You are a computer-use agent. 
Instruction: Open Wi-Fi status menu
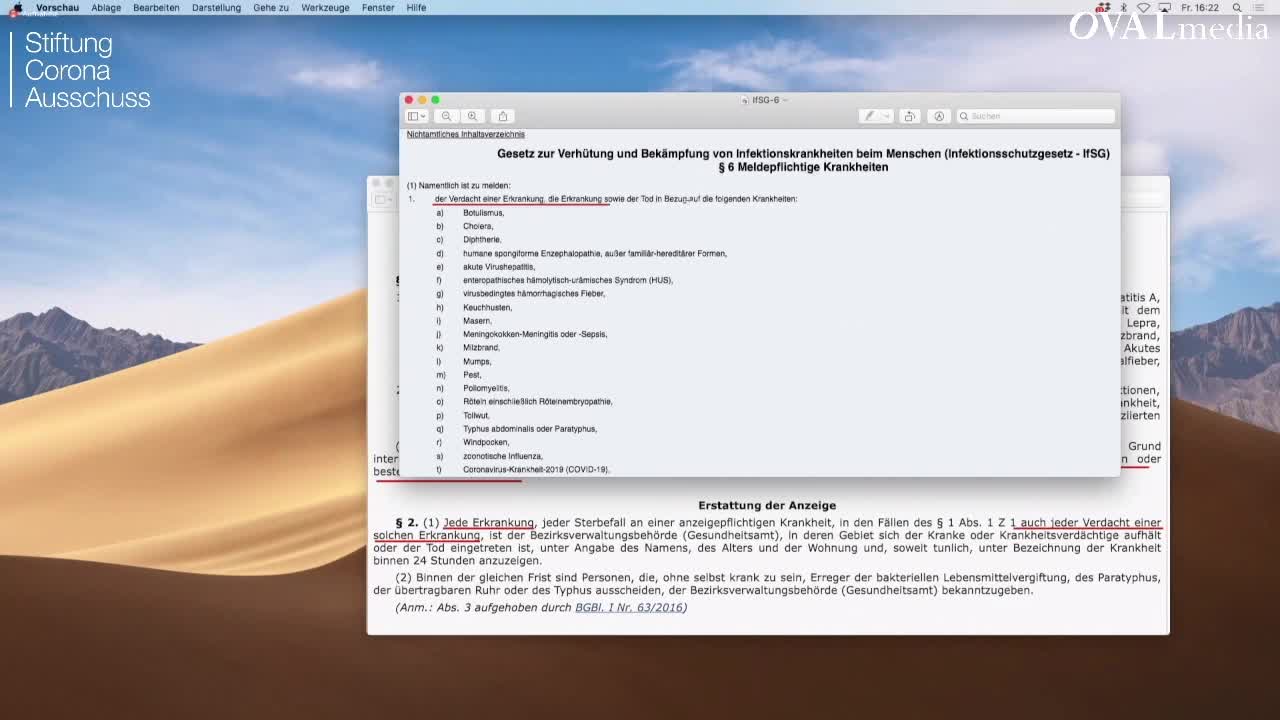click(x=1143, y=7)
